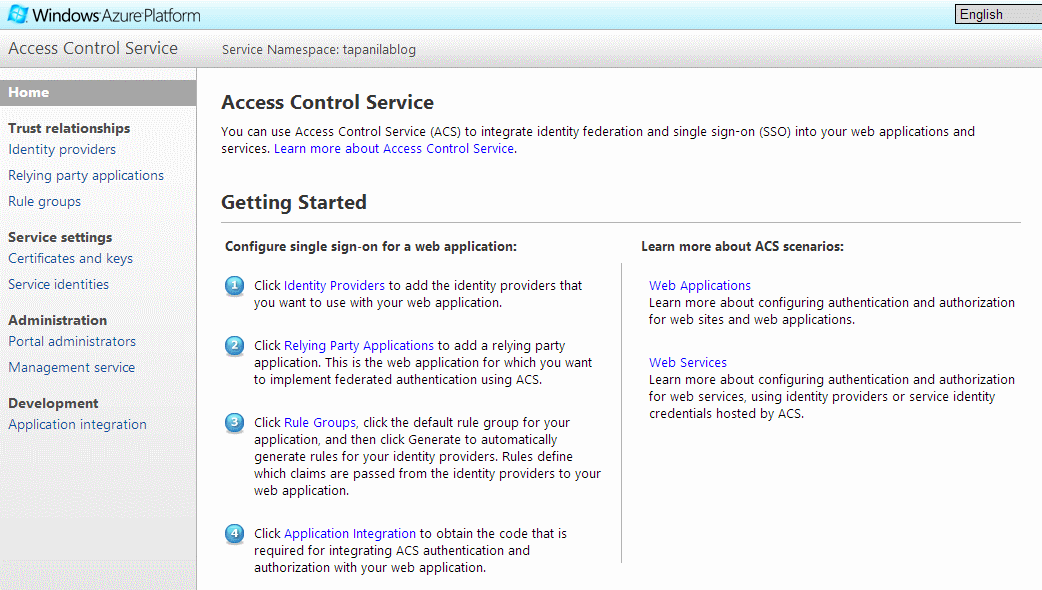The height and width of the screenshot is (590, 1042).
Task: Click Configure single sign-on for a web application text
Action: 371,246
